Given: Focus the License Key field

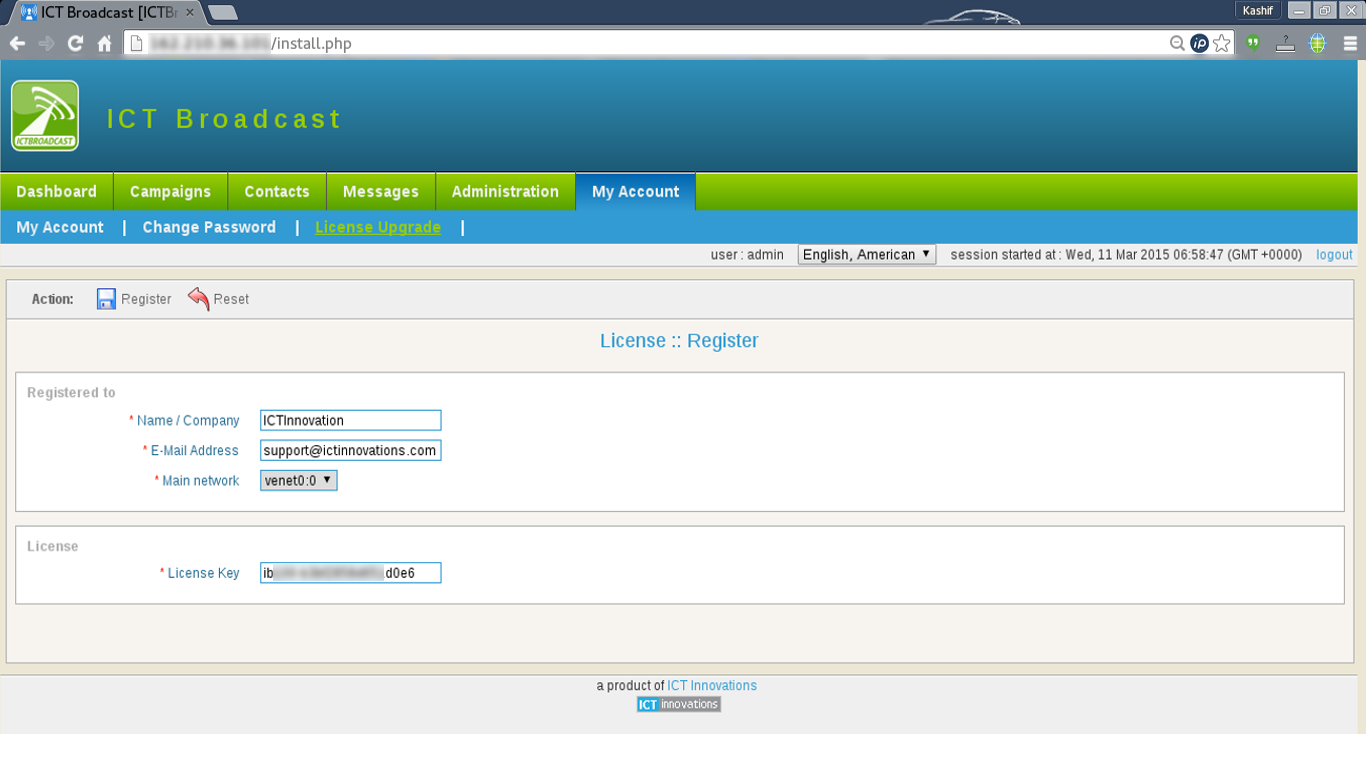Looking at the screenshot, I should (x=350, y=573).
